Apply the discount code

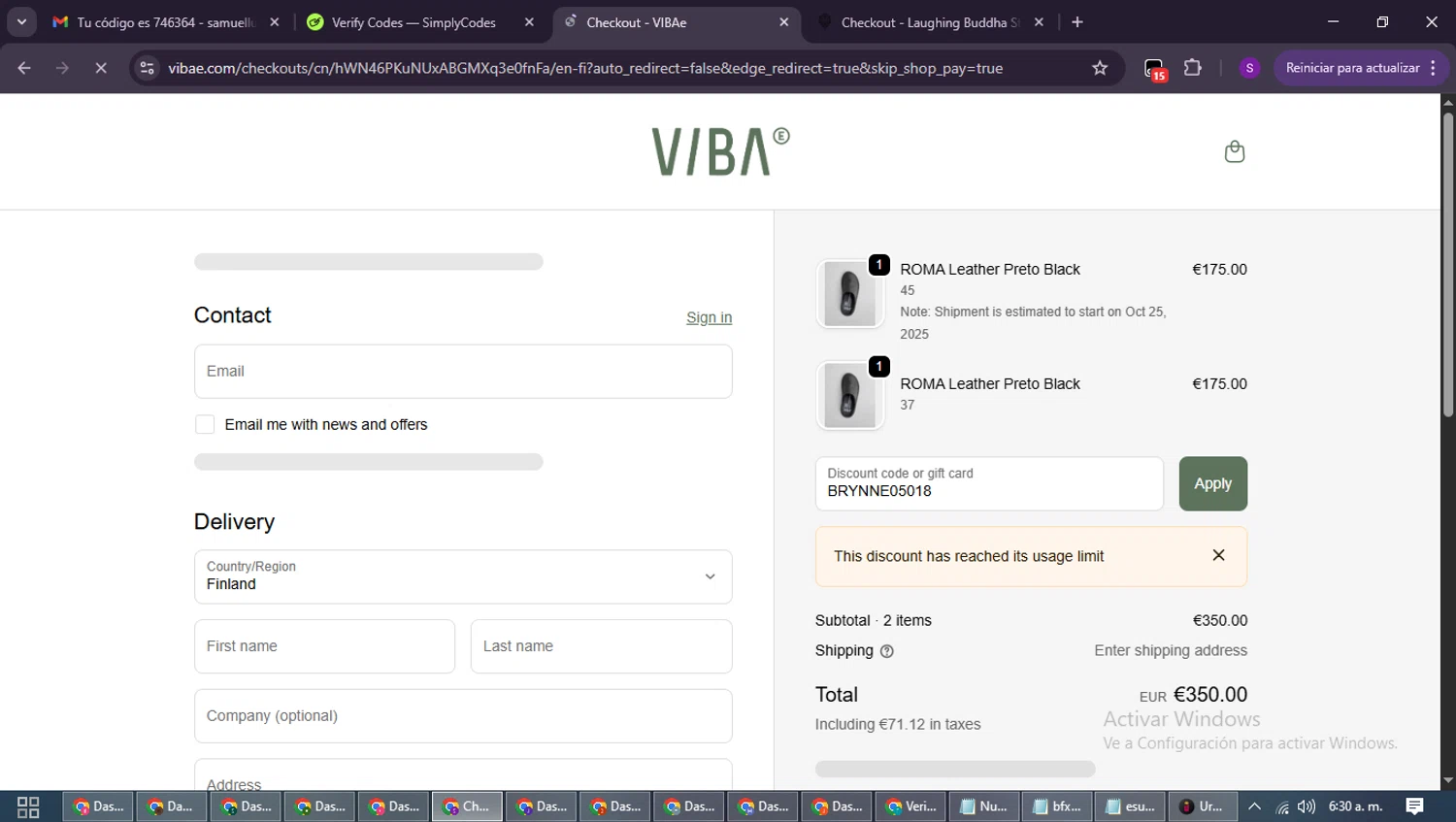coord(1212,483)
